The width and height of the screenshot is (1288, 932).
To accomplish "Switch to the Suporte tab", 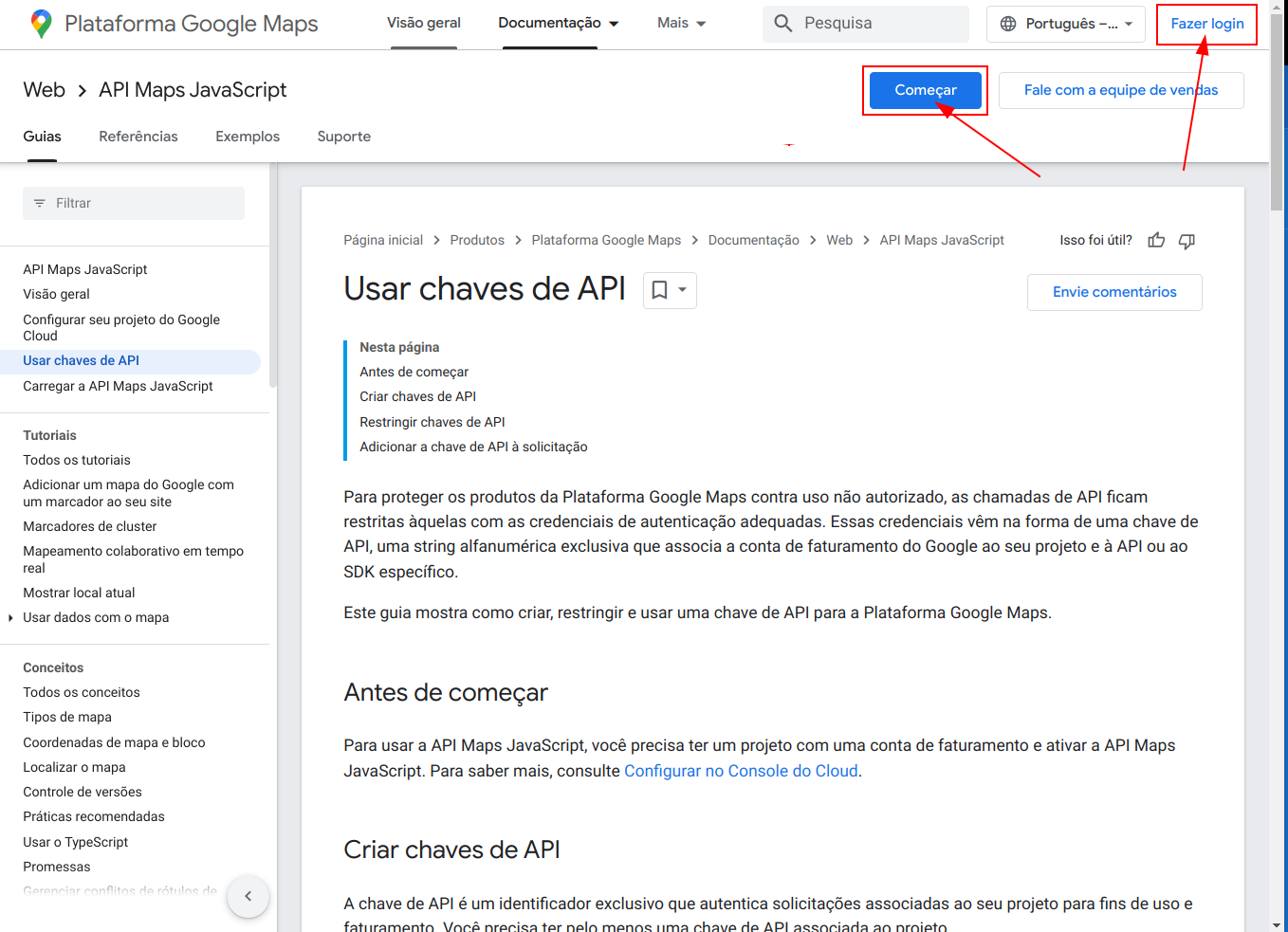I will [344, 137].
